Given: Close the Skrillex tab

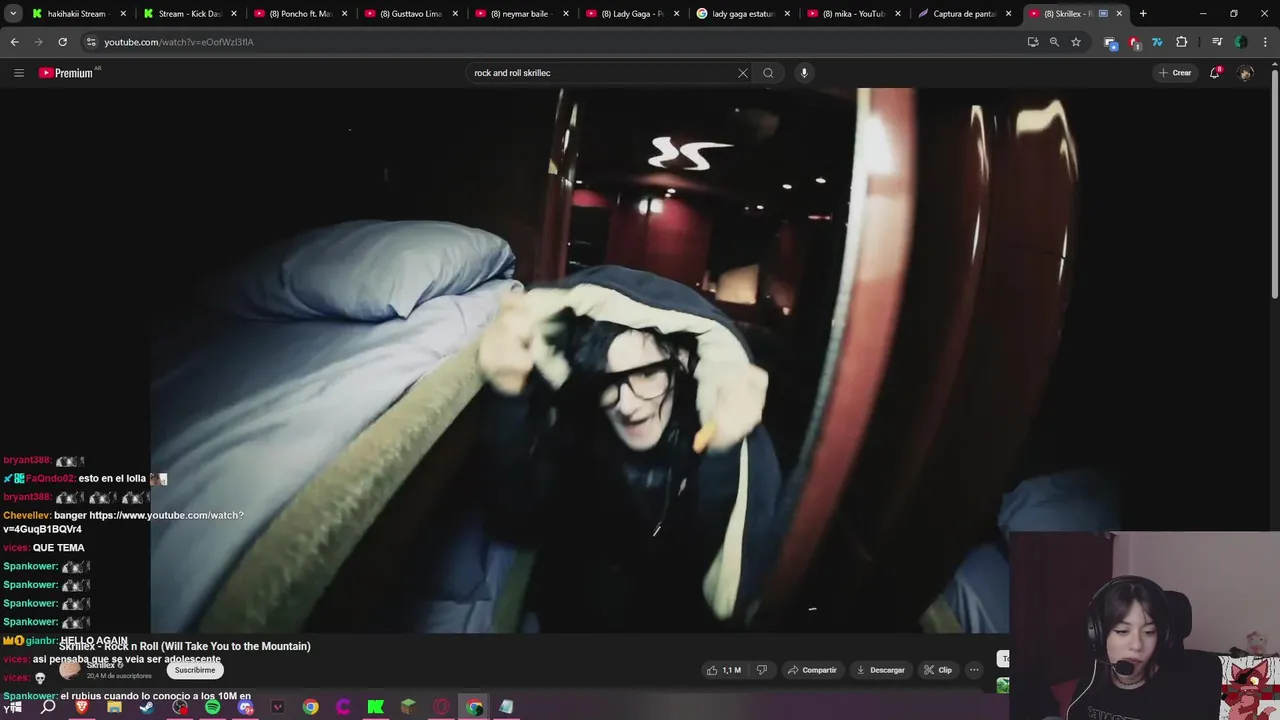Looking at the screenshot, I should click(1119, 14).
